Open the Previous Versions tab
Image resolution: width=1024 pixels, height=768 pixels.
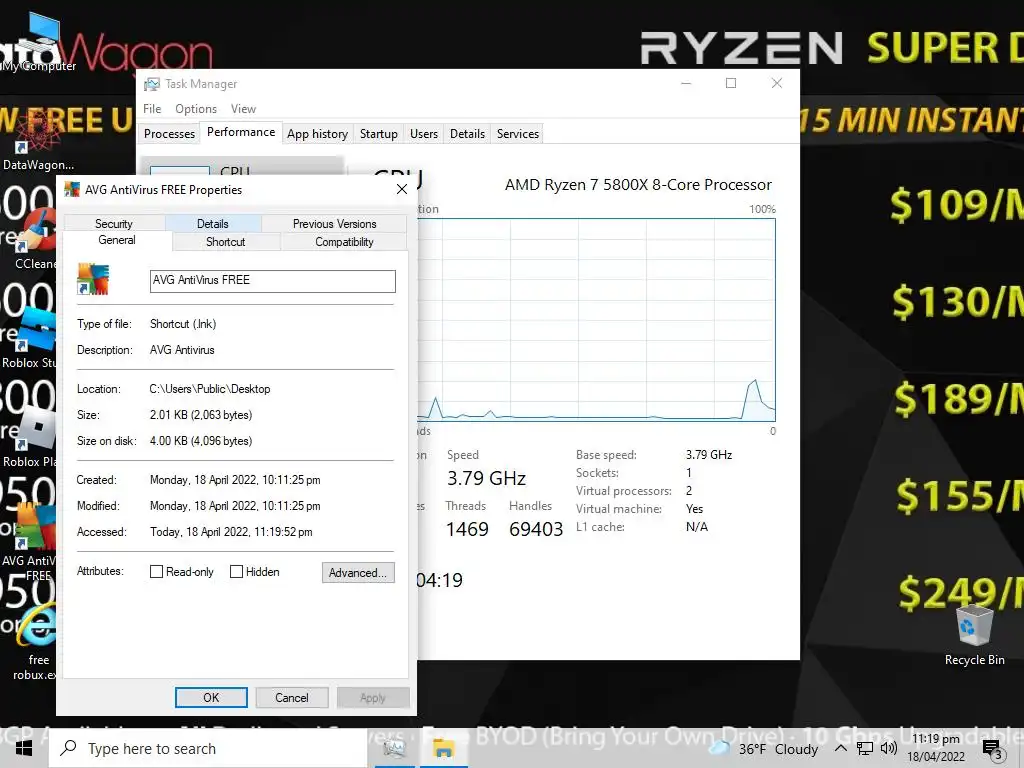tap(334, 223)
